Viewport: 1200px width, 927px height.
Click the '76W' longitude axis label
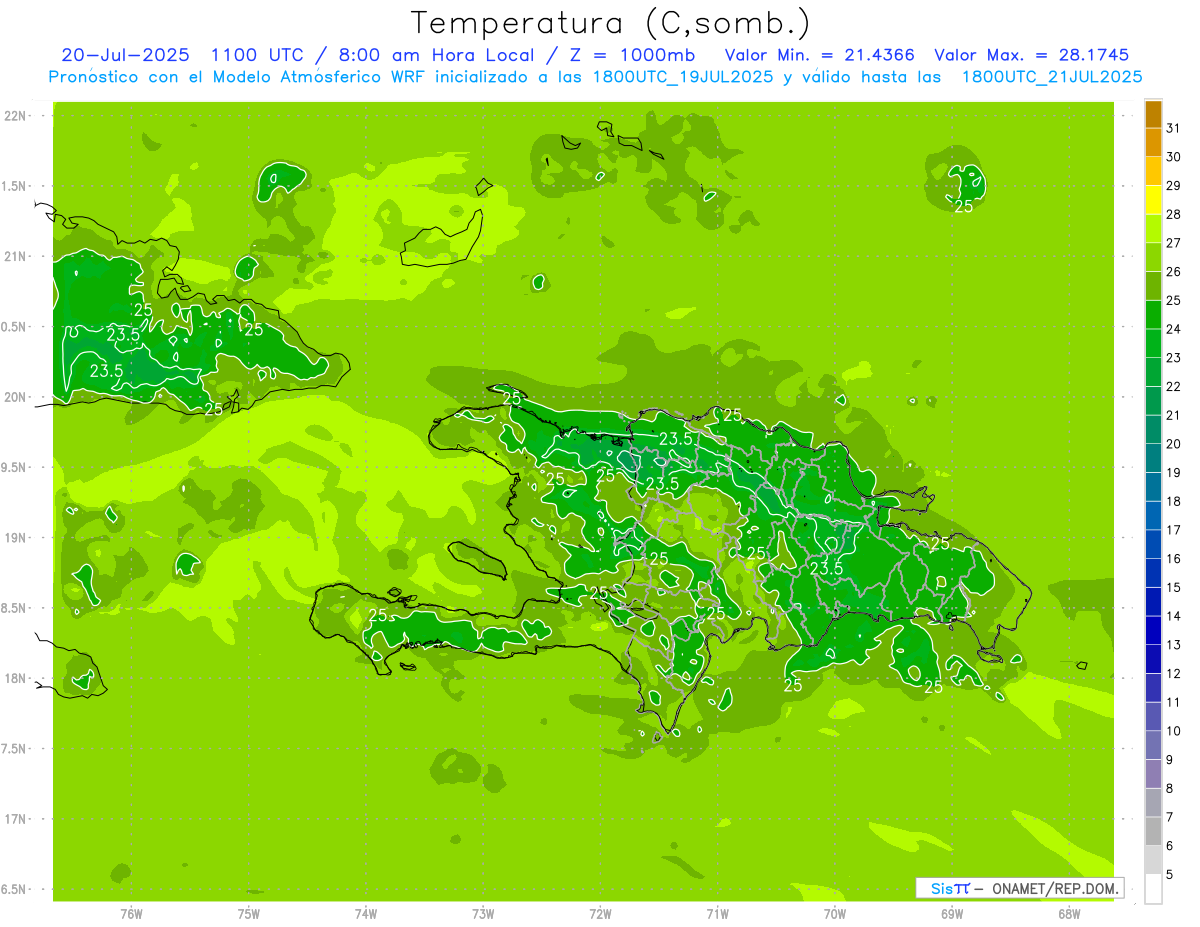(x=131, y=914)
